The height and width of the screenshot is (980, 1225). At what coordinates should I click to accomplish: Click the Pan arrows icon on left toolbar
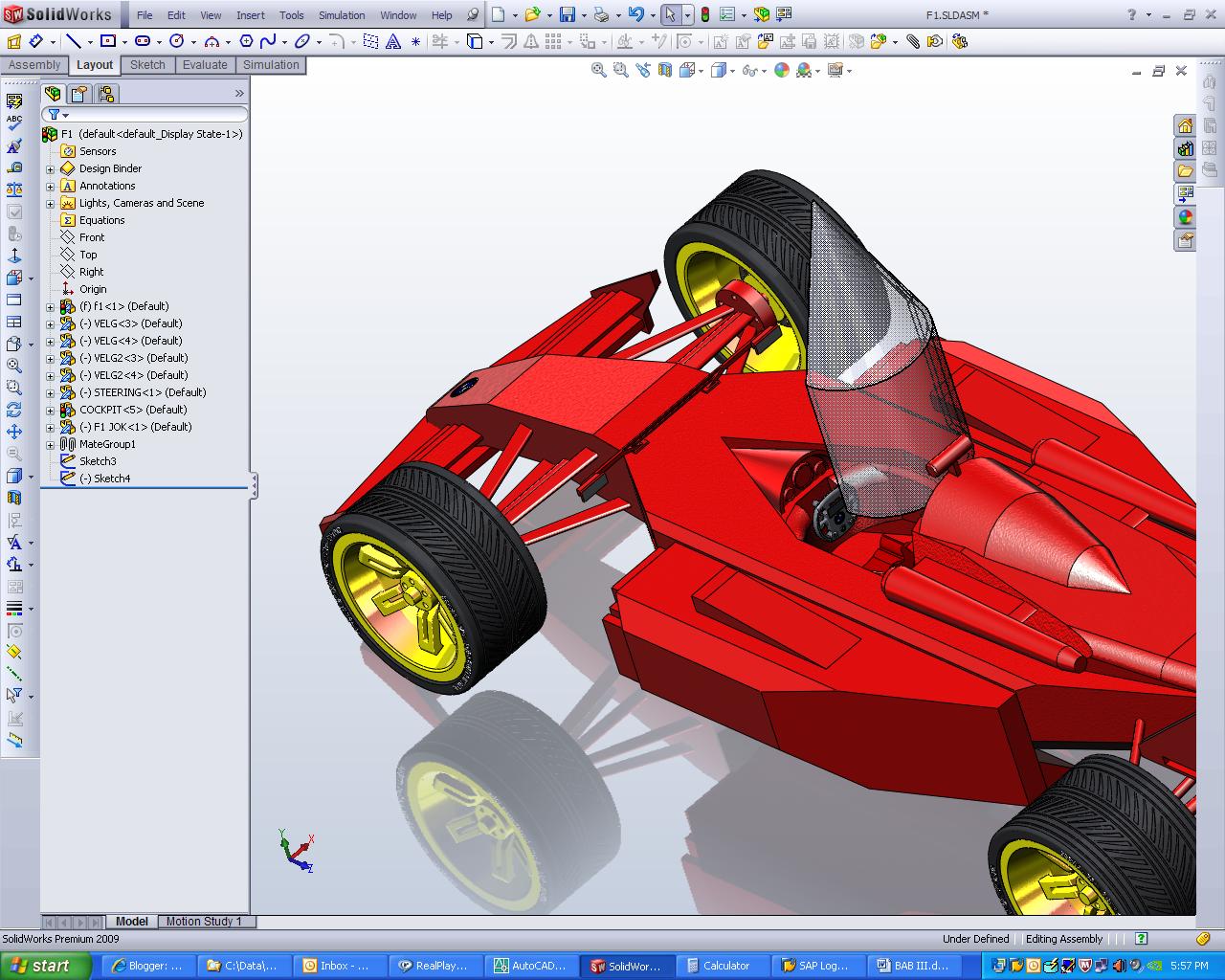14,432
